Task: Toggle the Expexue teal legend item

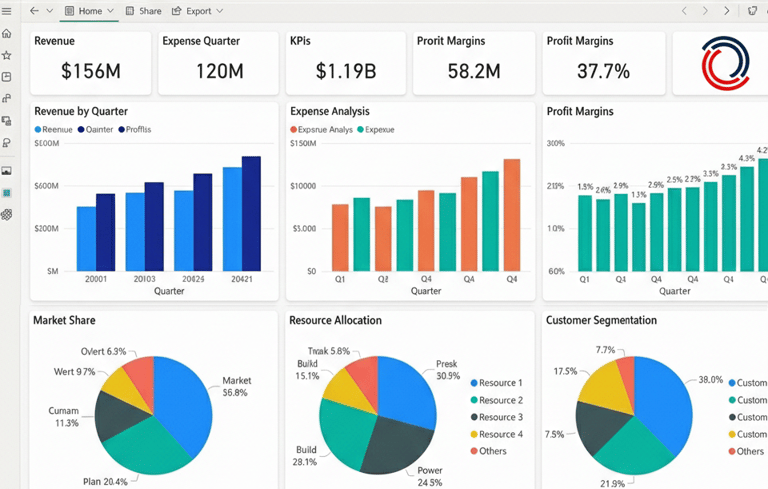Action: [376, 129]
